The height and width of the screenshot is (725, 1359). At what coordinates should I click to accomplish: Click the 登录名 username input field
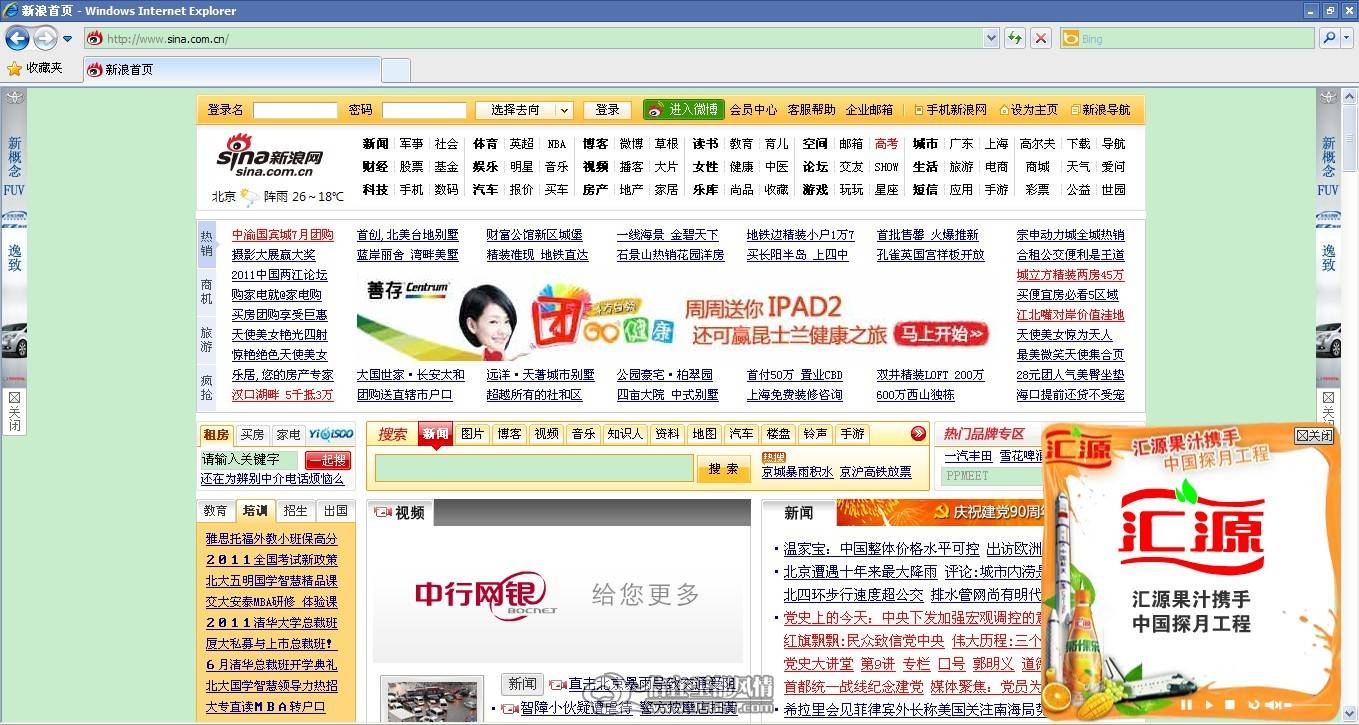(295, 110)
